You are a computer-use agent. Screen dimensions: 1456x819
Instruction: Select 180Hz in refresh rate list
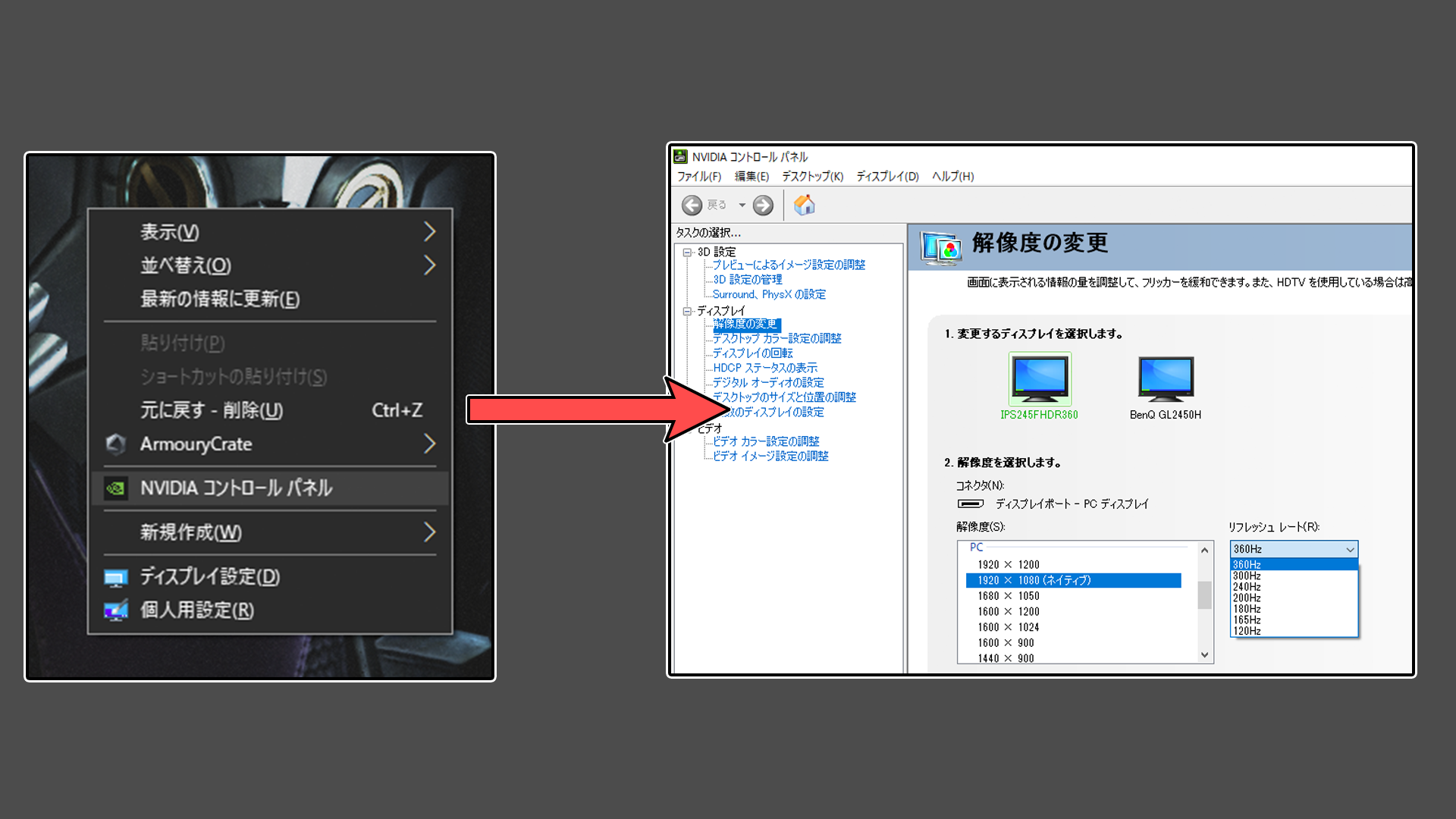click(1294, 609)
